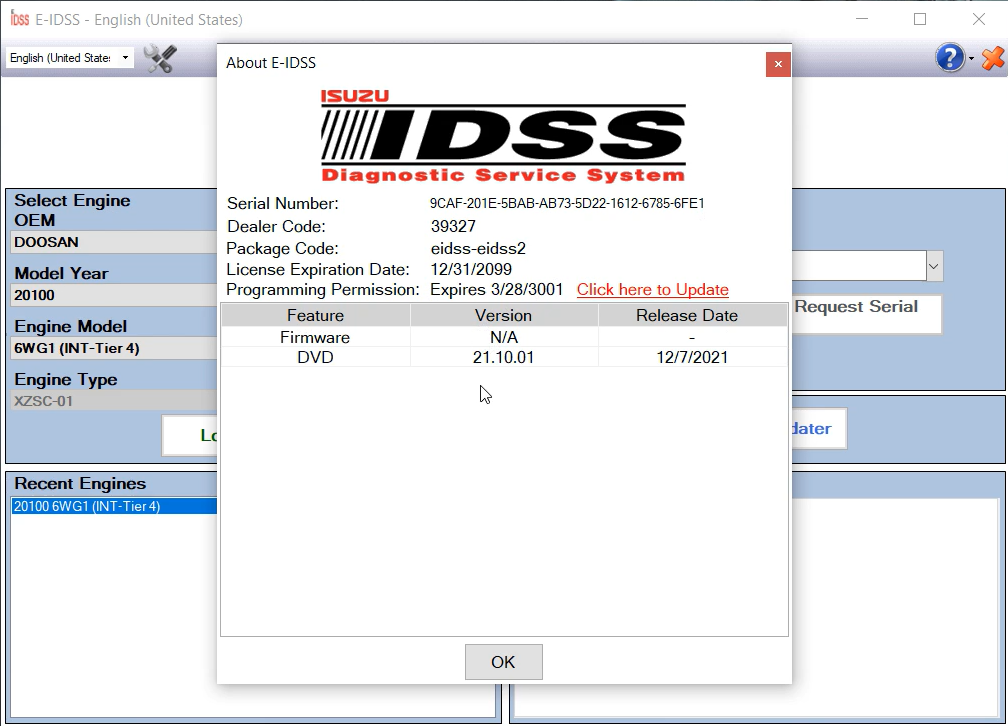Click DVD version 21.10.01 cell
Image resolution: width=1008 pixels, height=726 pixels.
pyautogui.click(x=503, y=357)
